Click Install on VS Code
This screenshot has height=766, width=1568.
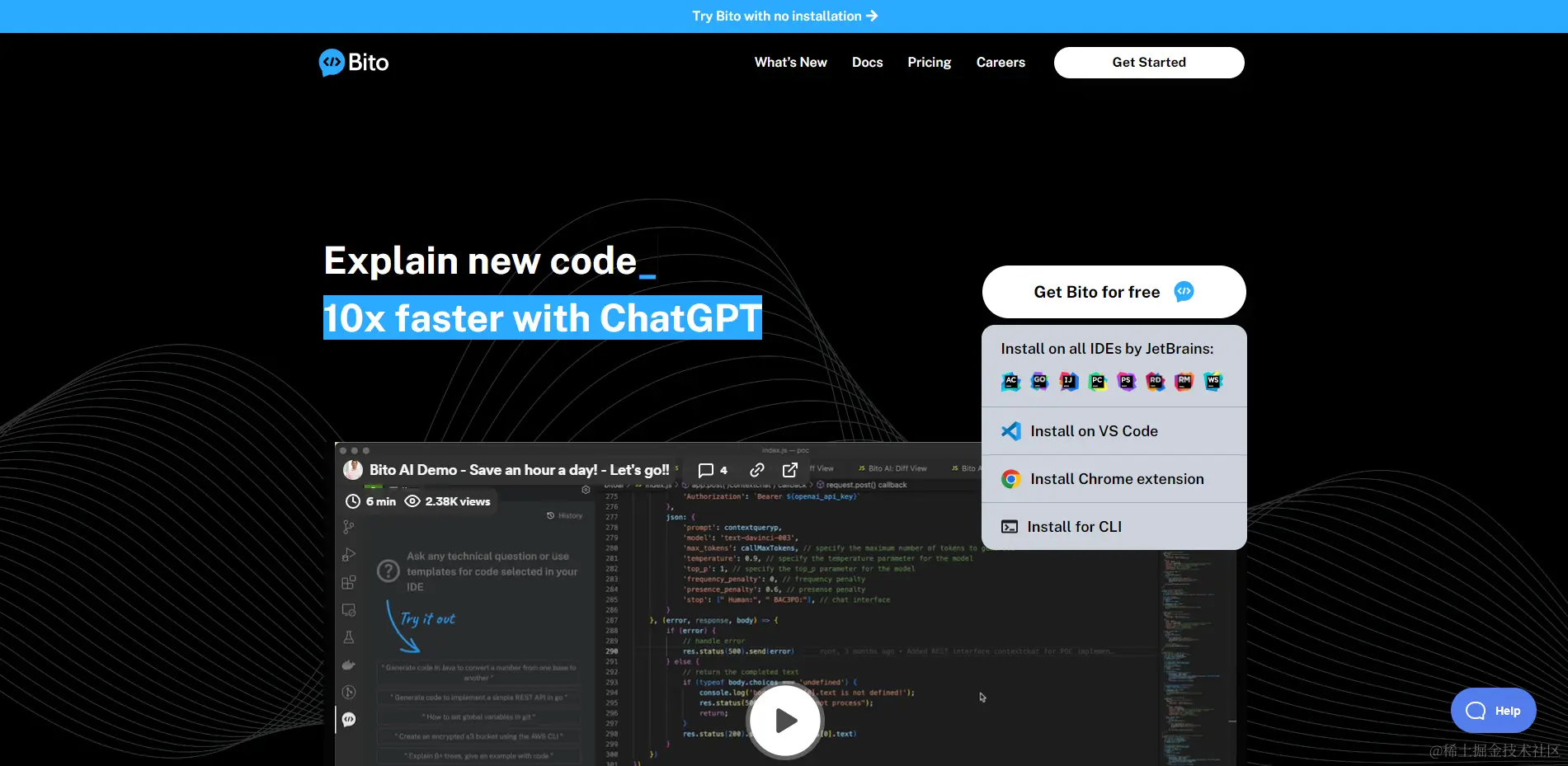click(1114, 431)
